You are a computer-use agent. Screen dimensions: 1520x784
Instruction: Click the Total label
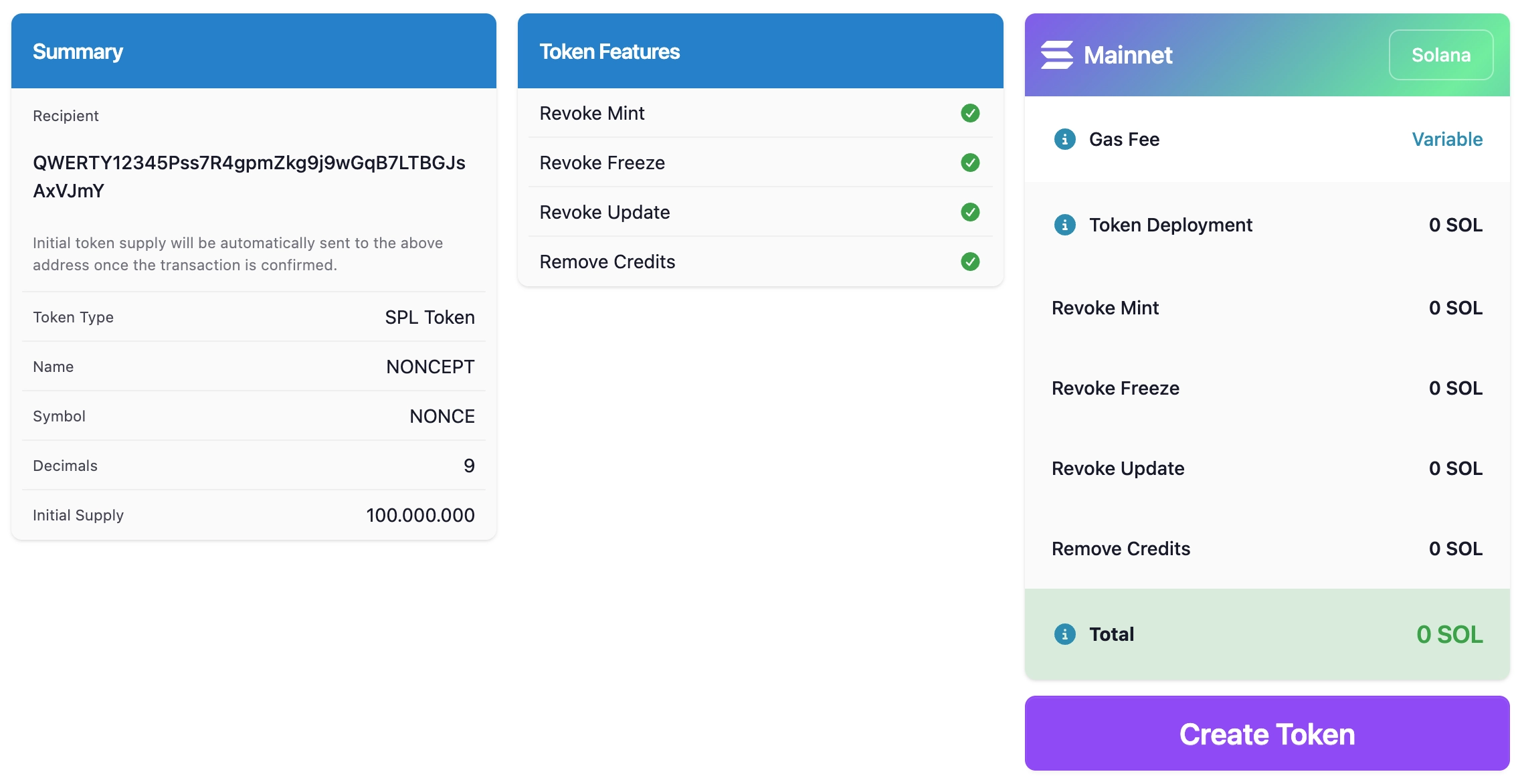(x=1111, y=634)
